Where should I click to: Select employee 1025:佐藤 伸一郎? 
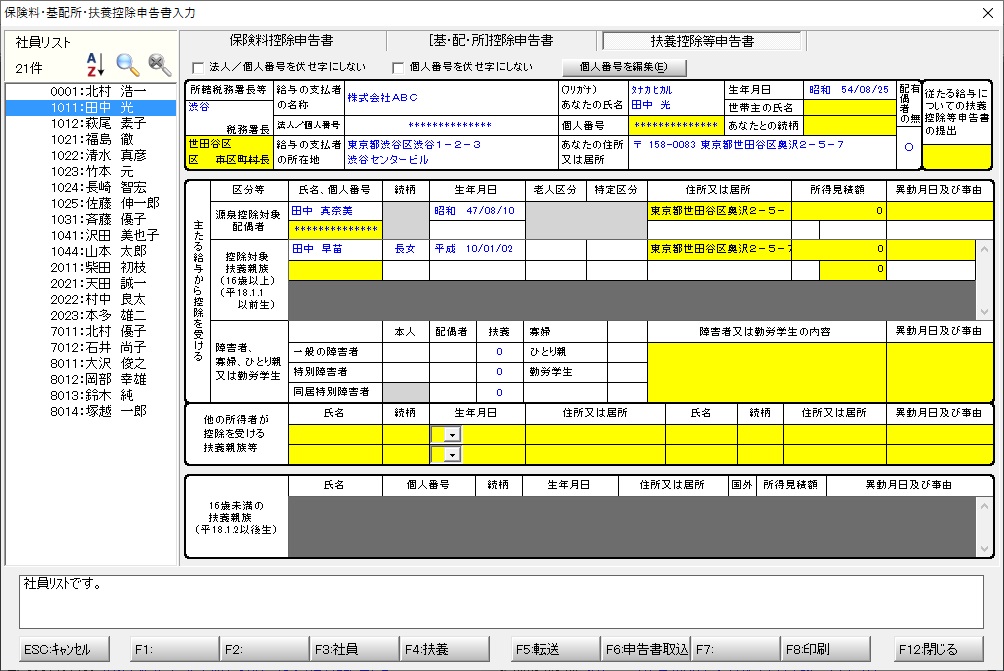coord(91,204)
